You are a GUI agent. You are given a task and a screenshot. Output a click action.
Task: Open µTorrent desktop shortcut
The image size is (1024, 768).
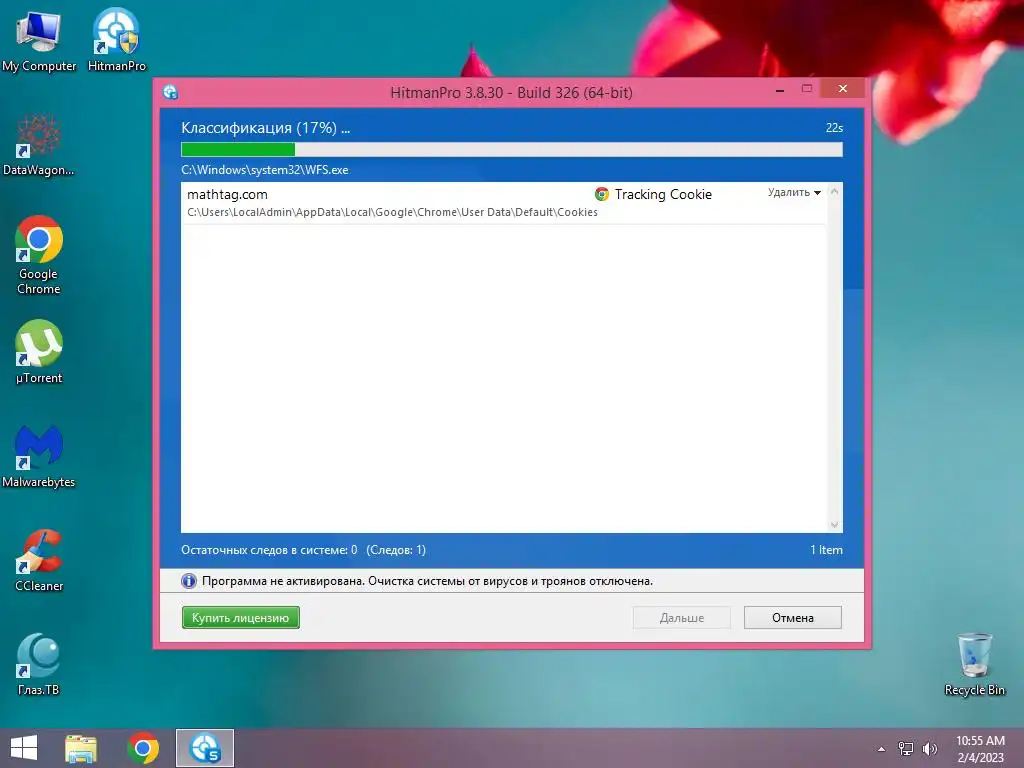tap(39, 351)
